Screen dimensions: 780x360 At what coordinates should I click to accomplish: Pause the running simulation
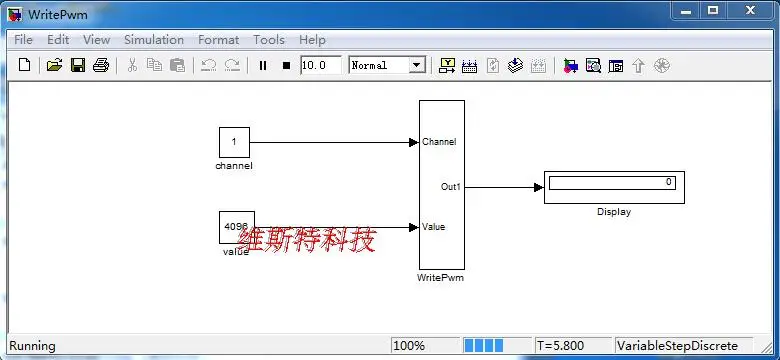(263, 65)
